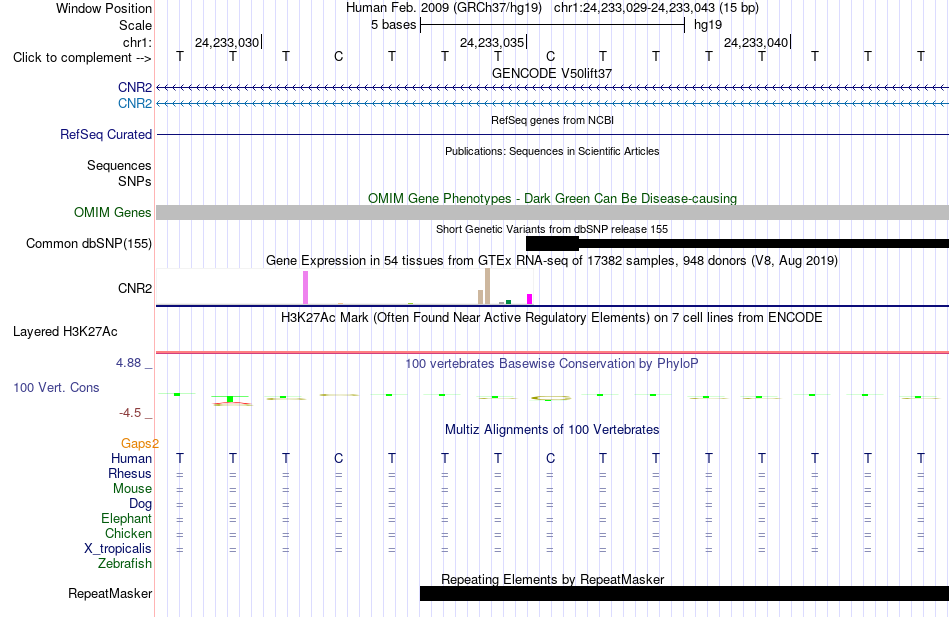The image size is (950, 617).
Task: Click the OMIM Gene Phenotypes title
Action: click(x=552, y=198)
